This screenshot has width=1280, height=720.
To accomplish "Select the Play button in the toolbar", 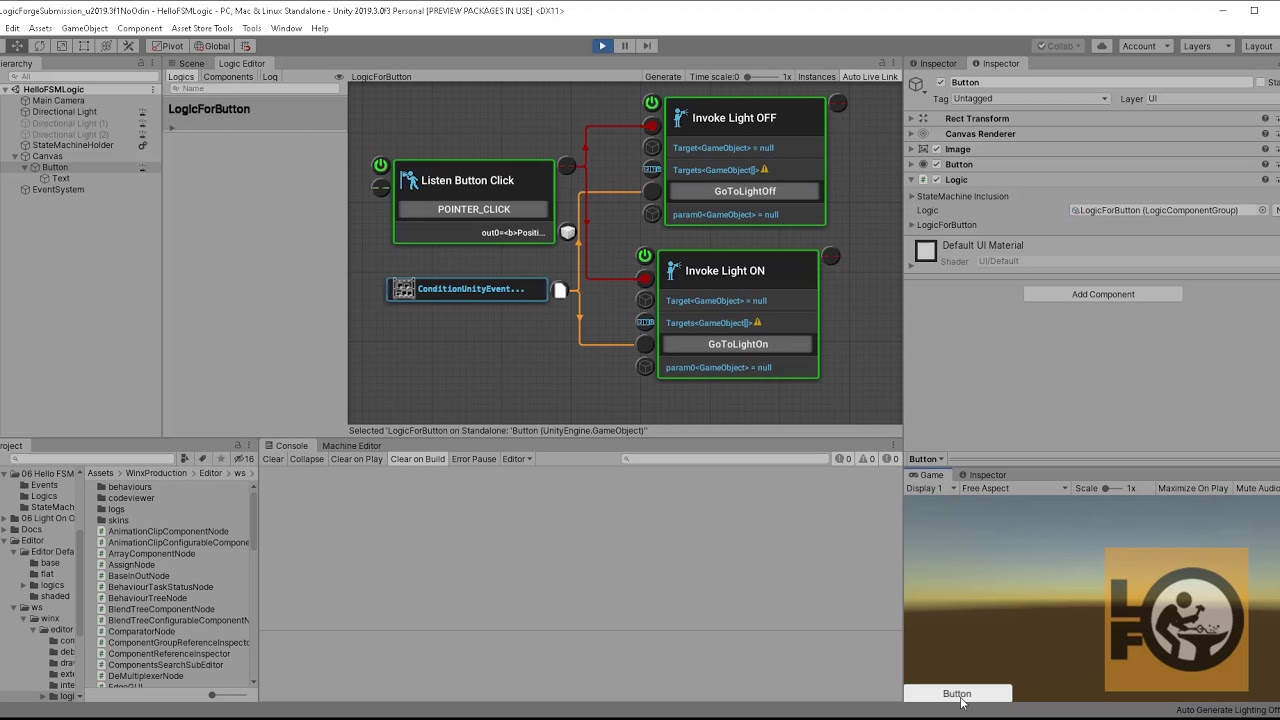I will tap(602, 45).
